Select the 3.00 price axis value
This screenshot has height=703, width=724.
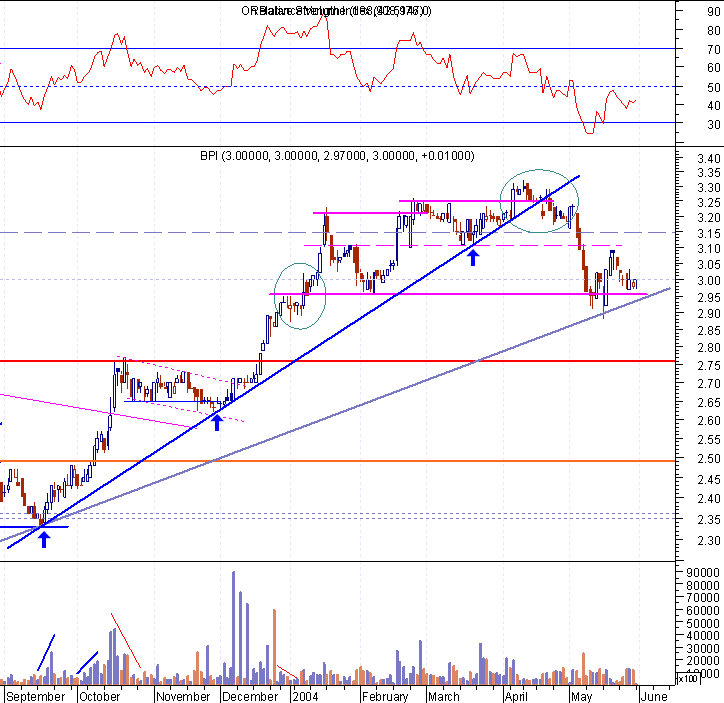tap(709, 280)
